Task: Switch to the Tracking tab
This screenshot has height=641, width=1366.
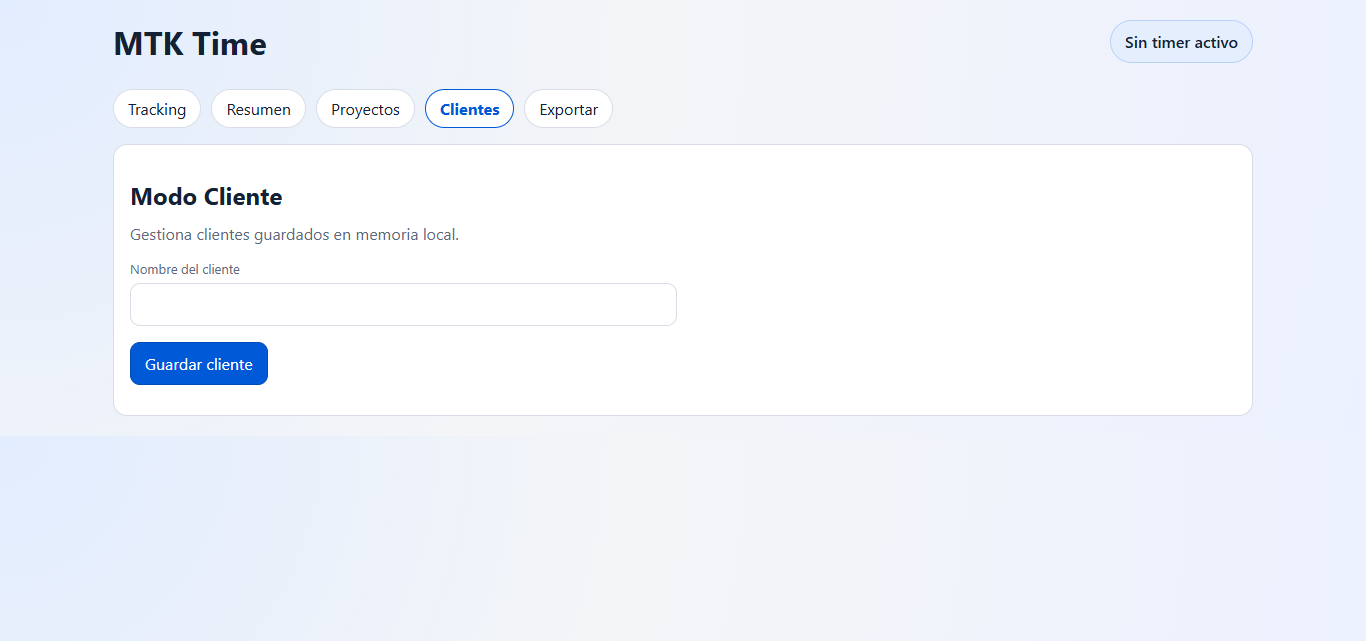Action: (157, 109)
